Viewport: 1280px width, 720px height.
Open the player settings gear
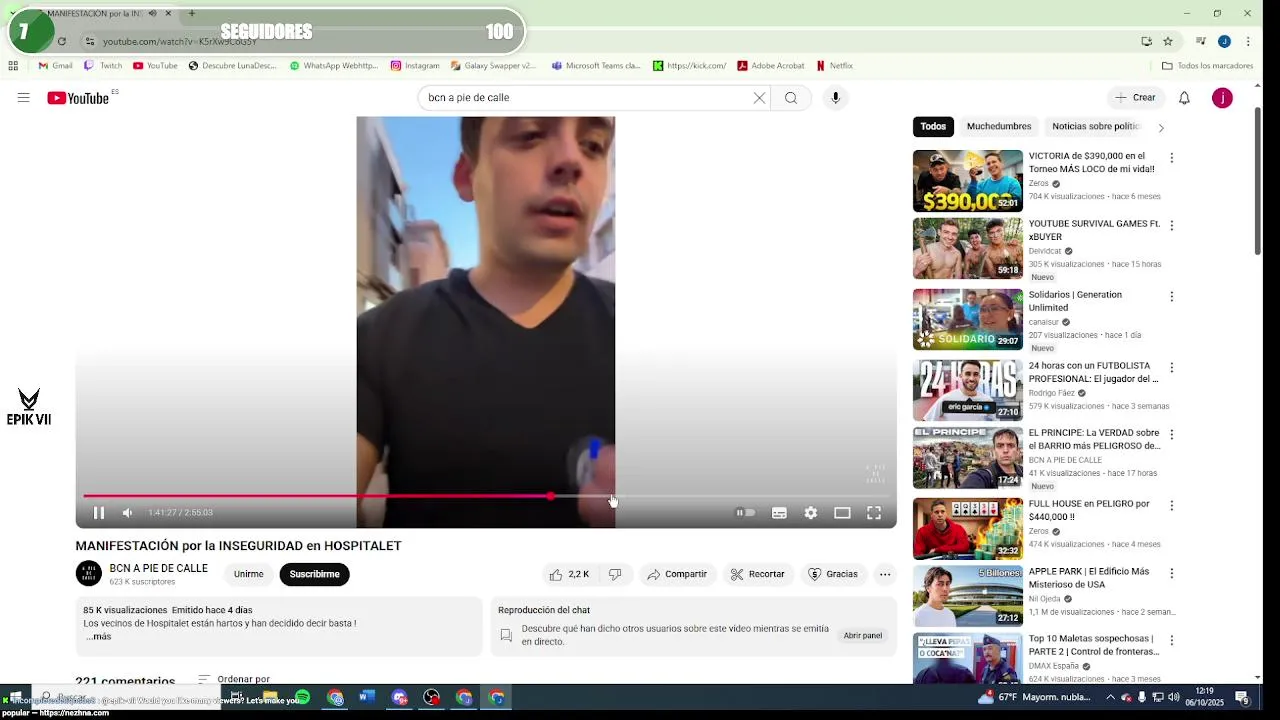(x=811, y=513)
